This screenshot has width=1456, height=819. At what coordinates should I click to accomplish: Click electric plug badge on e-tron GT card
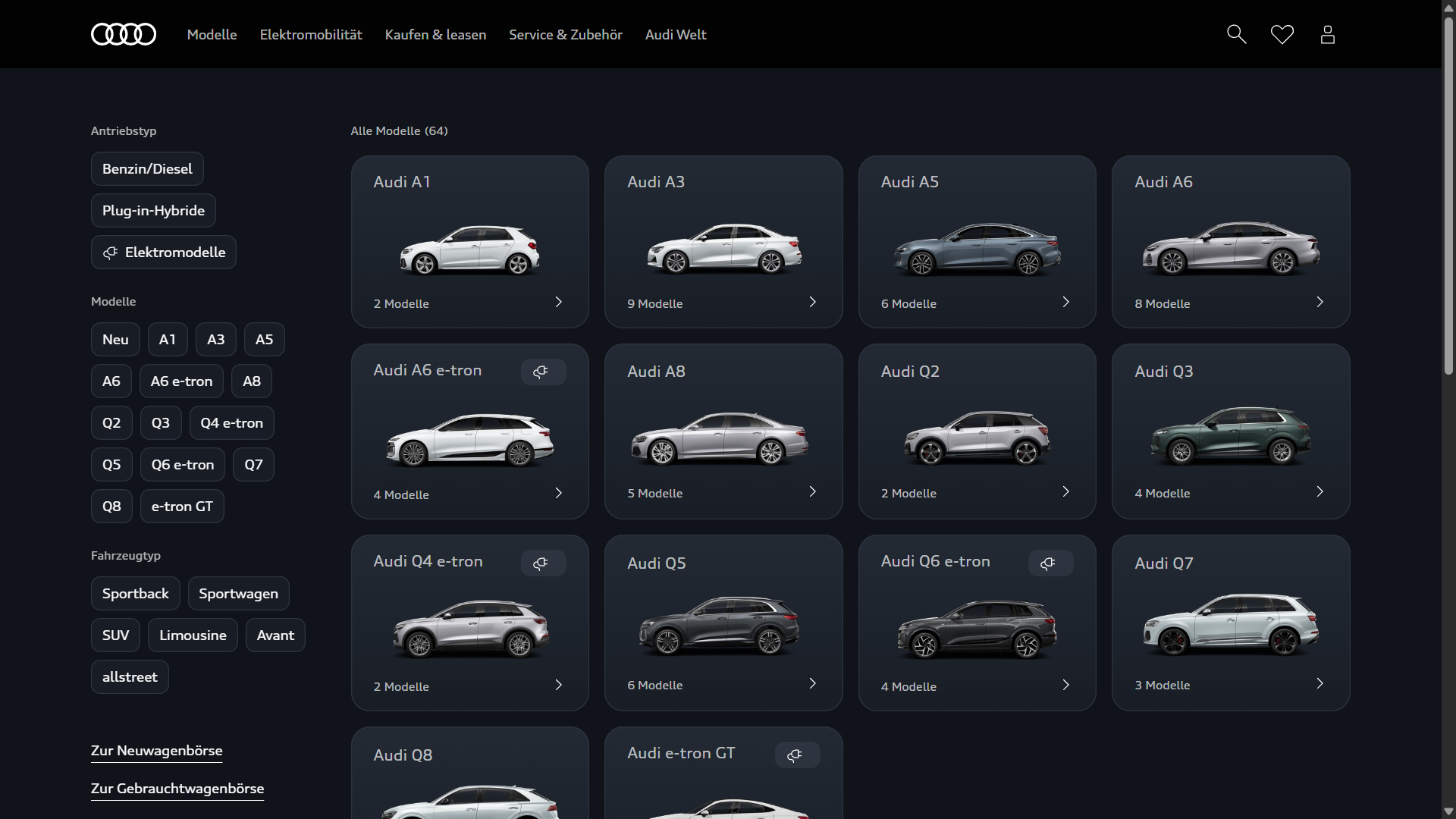[x=796, y=755]
